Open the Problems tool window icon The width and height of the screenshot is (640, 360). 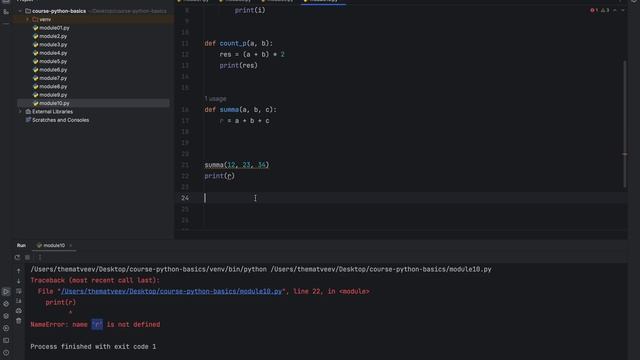[x=6, y=352]
